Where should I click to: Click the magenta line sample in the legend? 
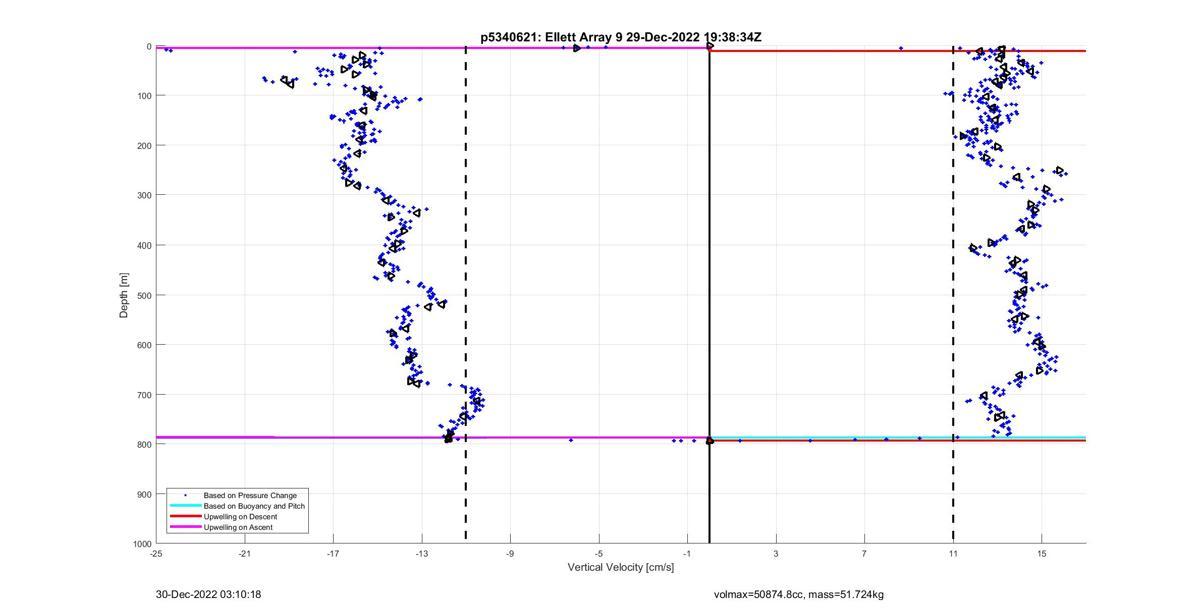coord(184,527)
